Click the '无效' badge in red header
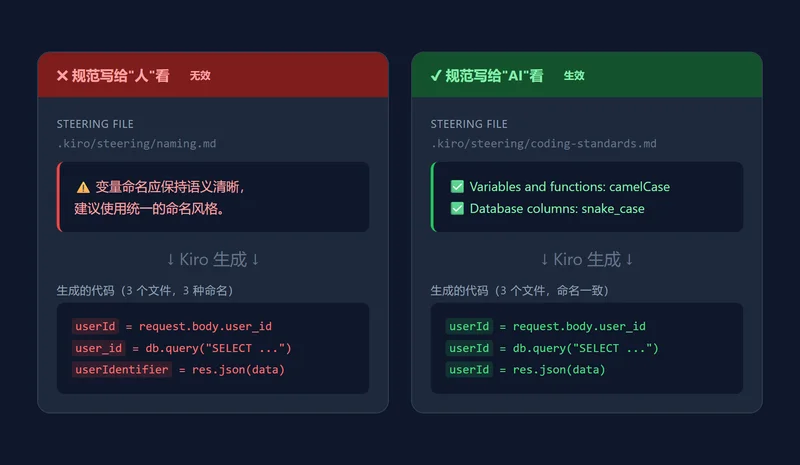 [200, 76]
